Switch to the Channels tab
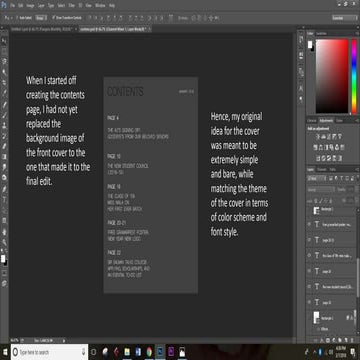The image size is (360, 360). pyautogui.click(x=323, y=170)
